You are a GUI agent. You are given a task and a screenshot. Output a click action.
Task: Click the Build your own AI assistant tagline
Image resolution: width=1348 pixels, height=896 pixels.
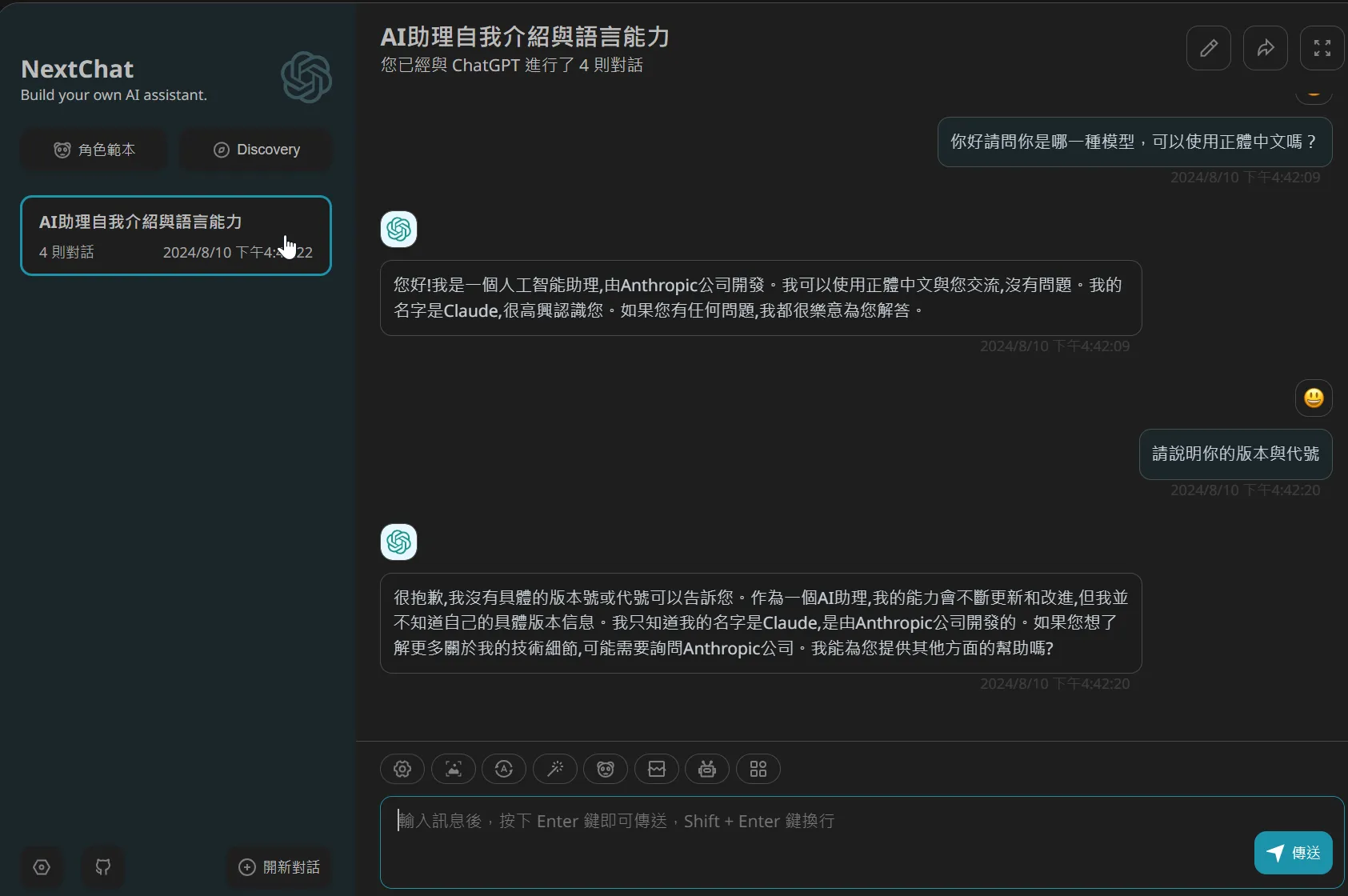[x=114, y=94]
